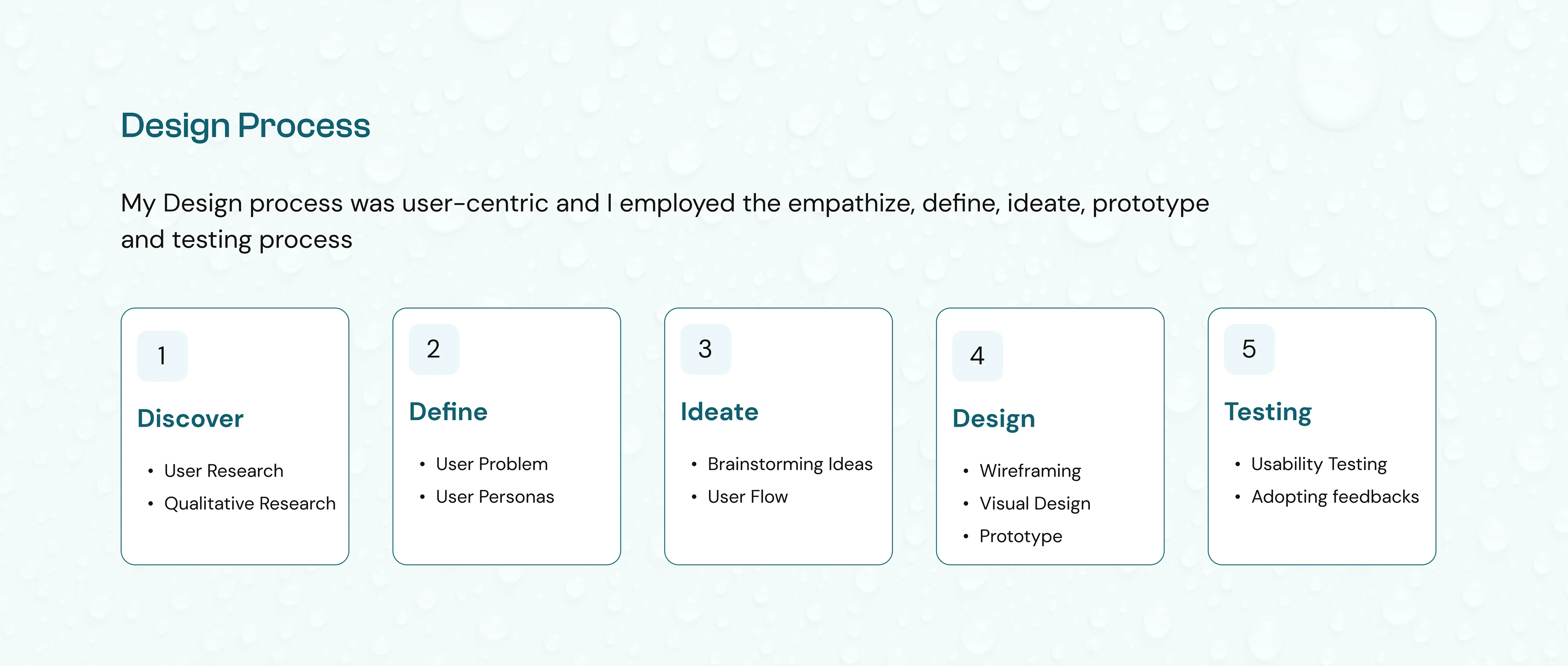Select the number 5 step badge
The height and width of the screenshot is (666, 1568).
[1248, 349]
